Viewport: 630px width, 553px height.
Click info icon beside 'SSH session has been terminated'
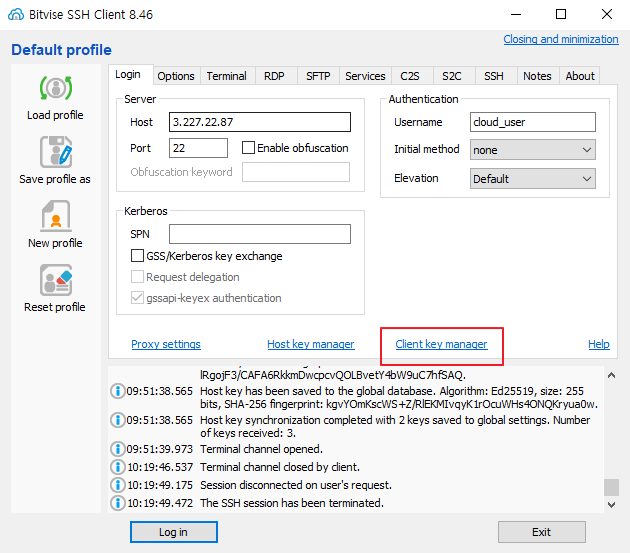[117, 503]
